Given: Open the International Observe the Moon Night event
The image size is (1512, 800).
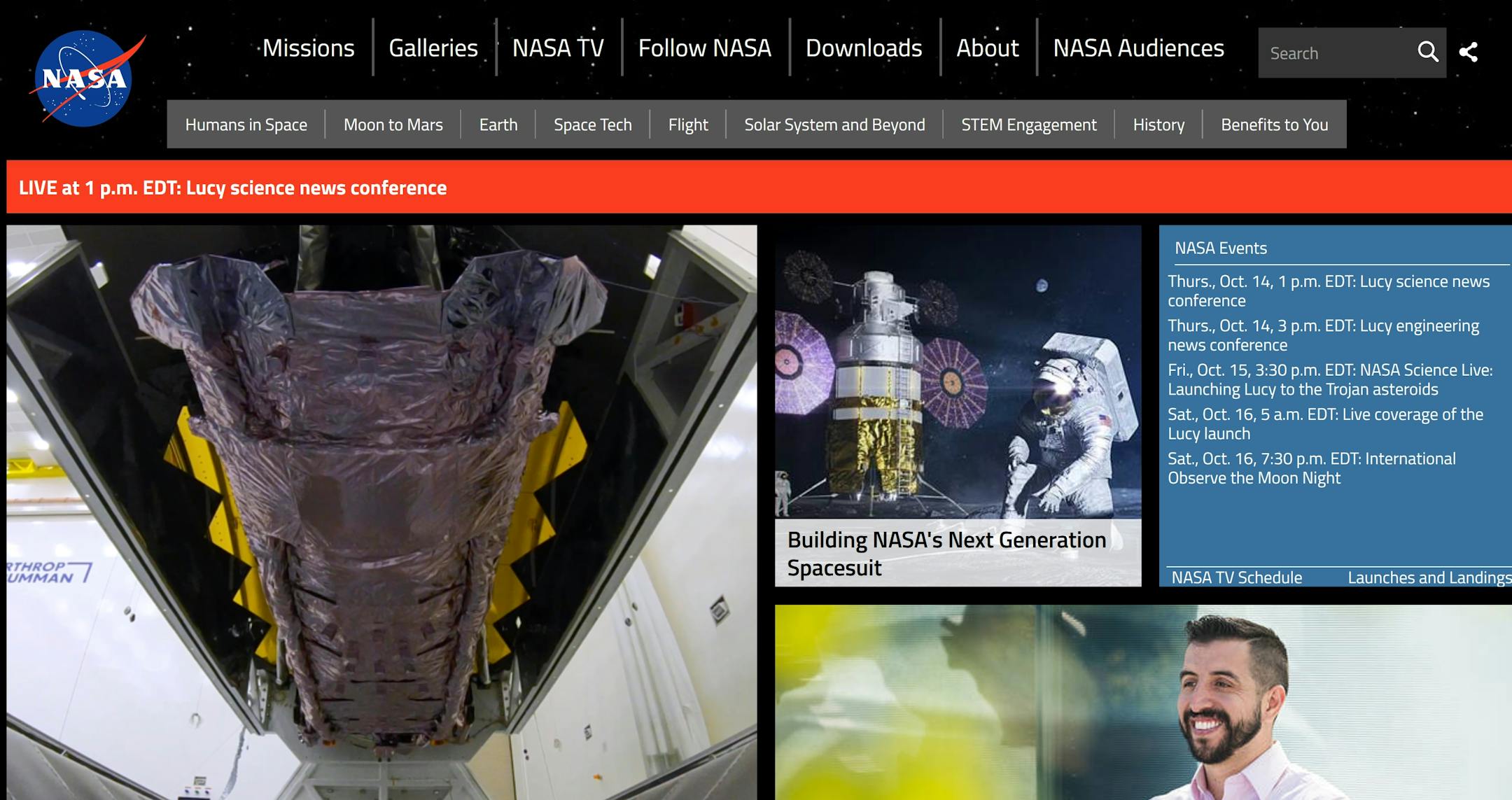Looking at the screenshot, I should 1311,468.
